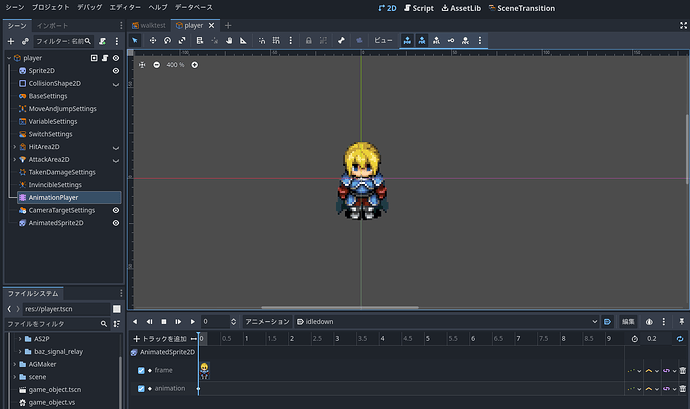This screenshot has height=409, width=690.
Task: Select the InvincibleSettings node
Action: pyautogui.click(x=55, y=185)
